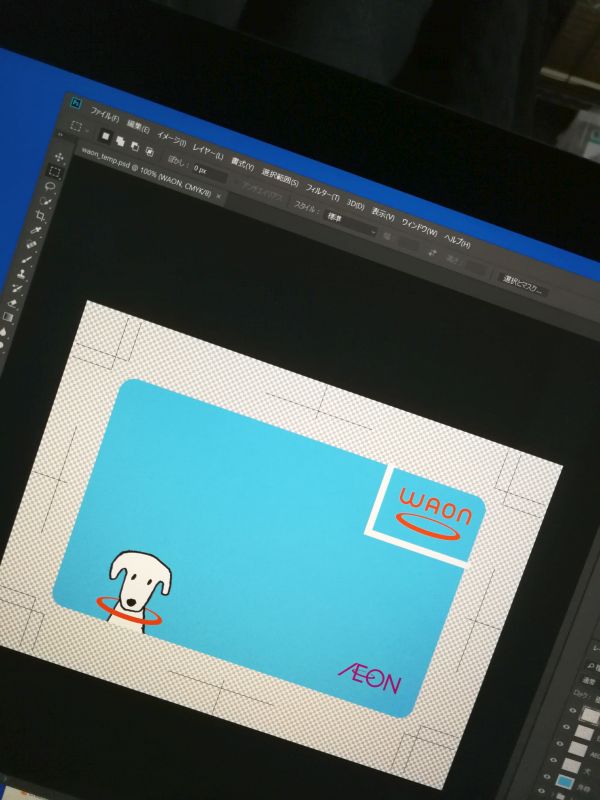Screen dimensions: 600x800
Task: Open the 3D(D) menu
Action: (356, 205)
